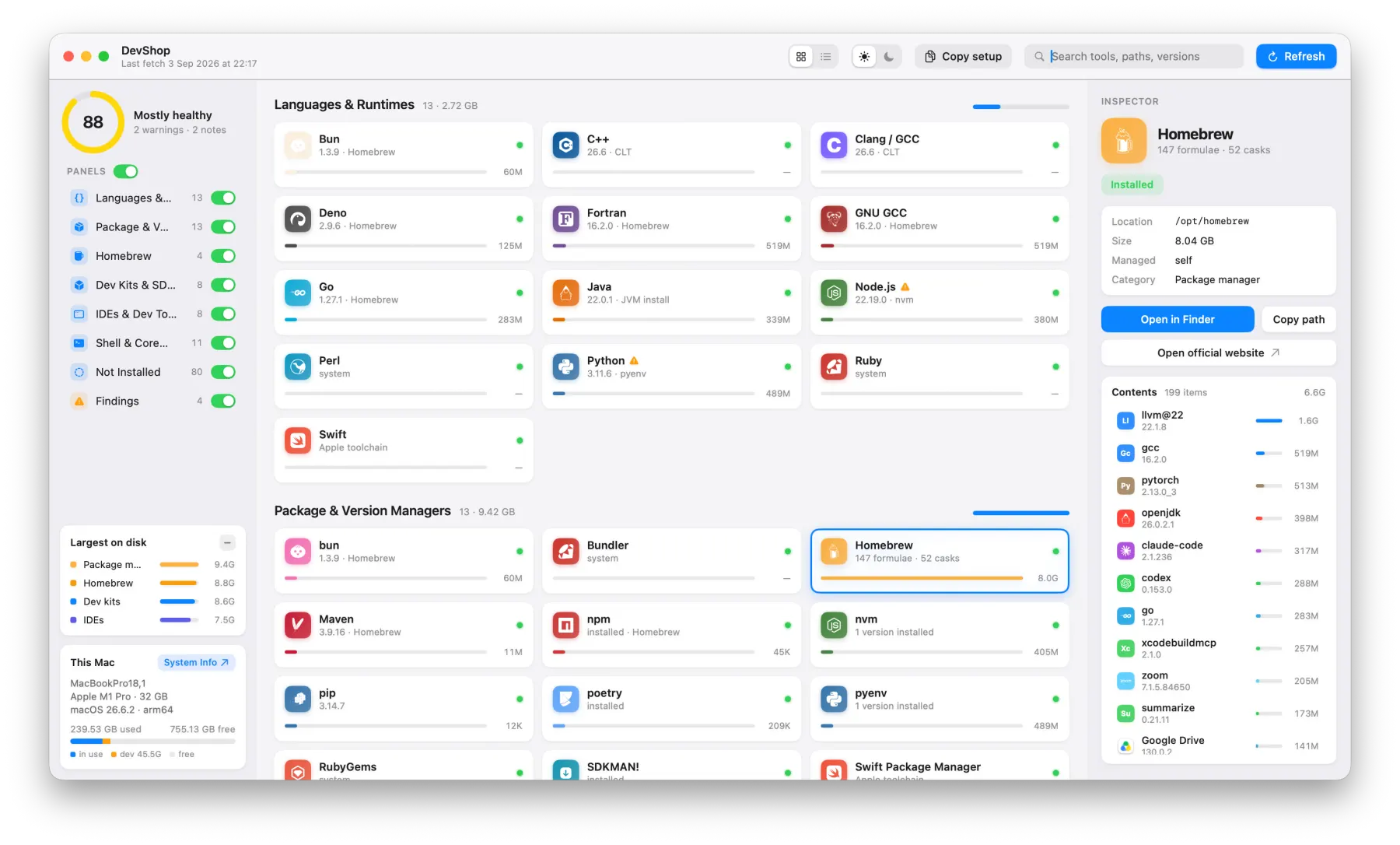Viewport: 1400px width, 845px height.
Task: Click the pip icon
Action: pyautogui.click(x=298, y=699)
